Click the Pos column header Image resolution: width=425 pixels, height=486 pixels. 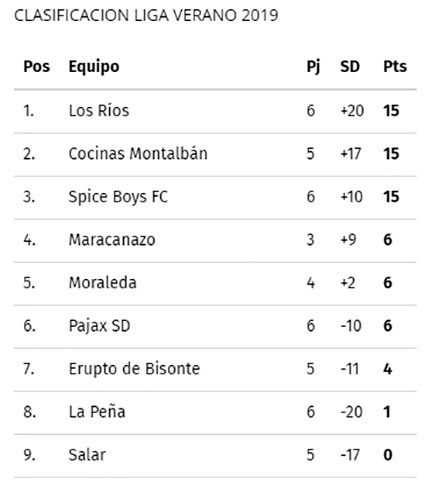coord(36,66)
